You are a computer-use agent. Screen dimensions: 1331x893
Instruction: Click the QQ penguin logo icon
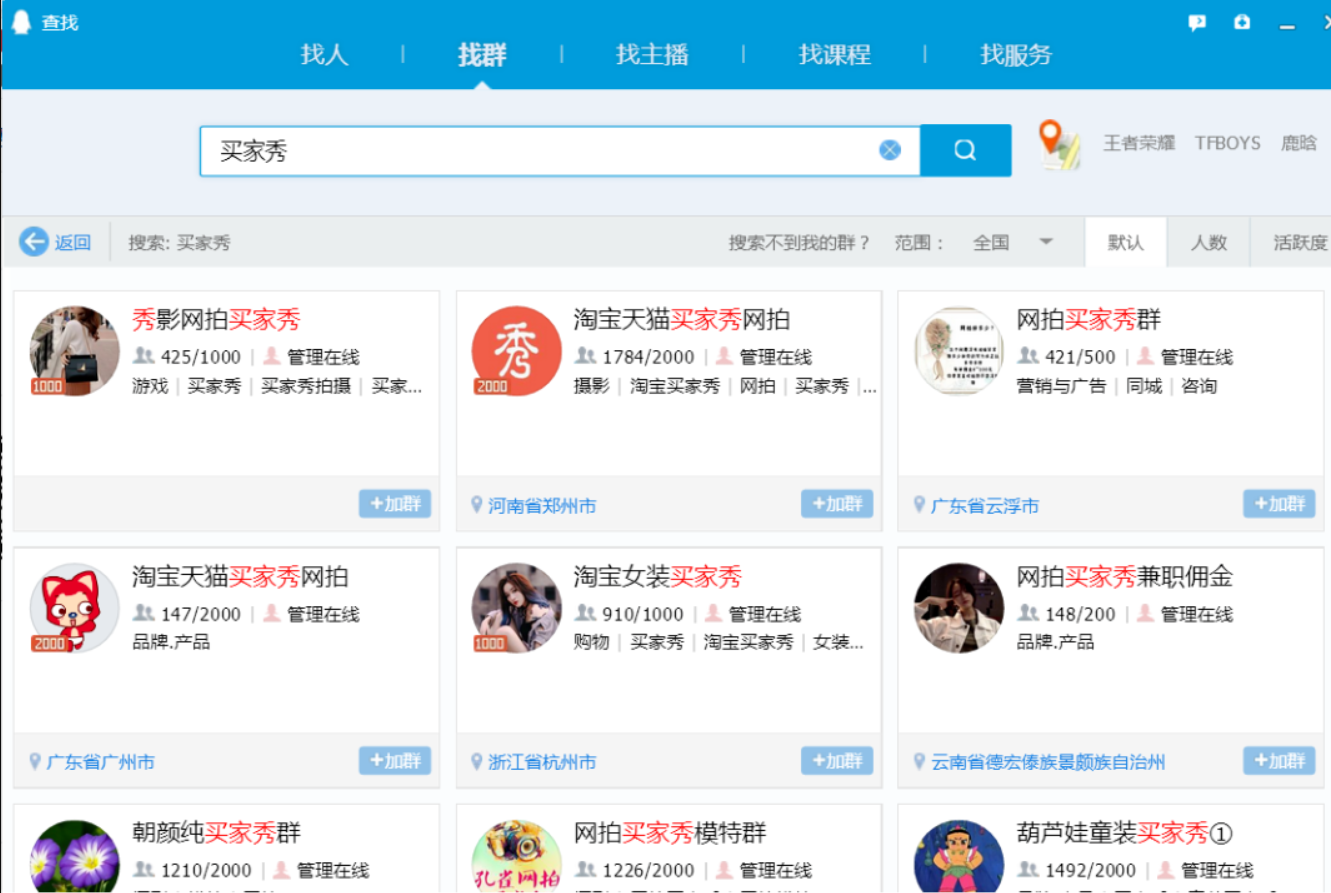point(20,22)
